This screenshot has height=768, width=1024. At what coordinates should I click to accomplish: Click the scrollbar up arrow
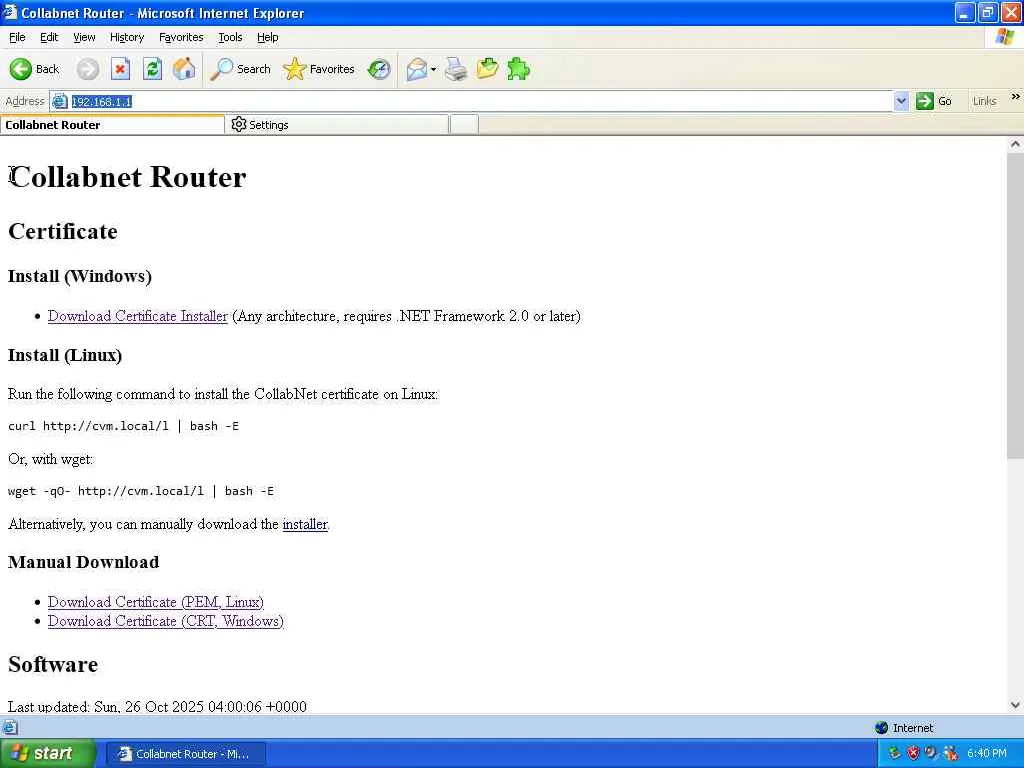click(1015, 144)
